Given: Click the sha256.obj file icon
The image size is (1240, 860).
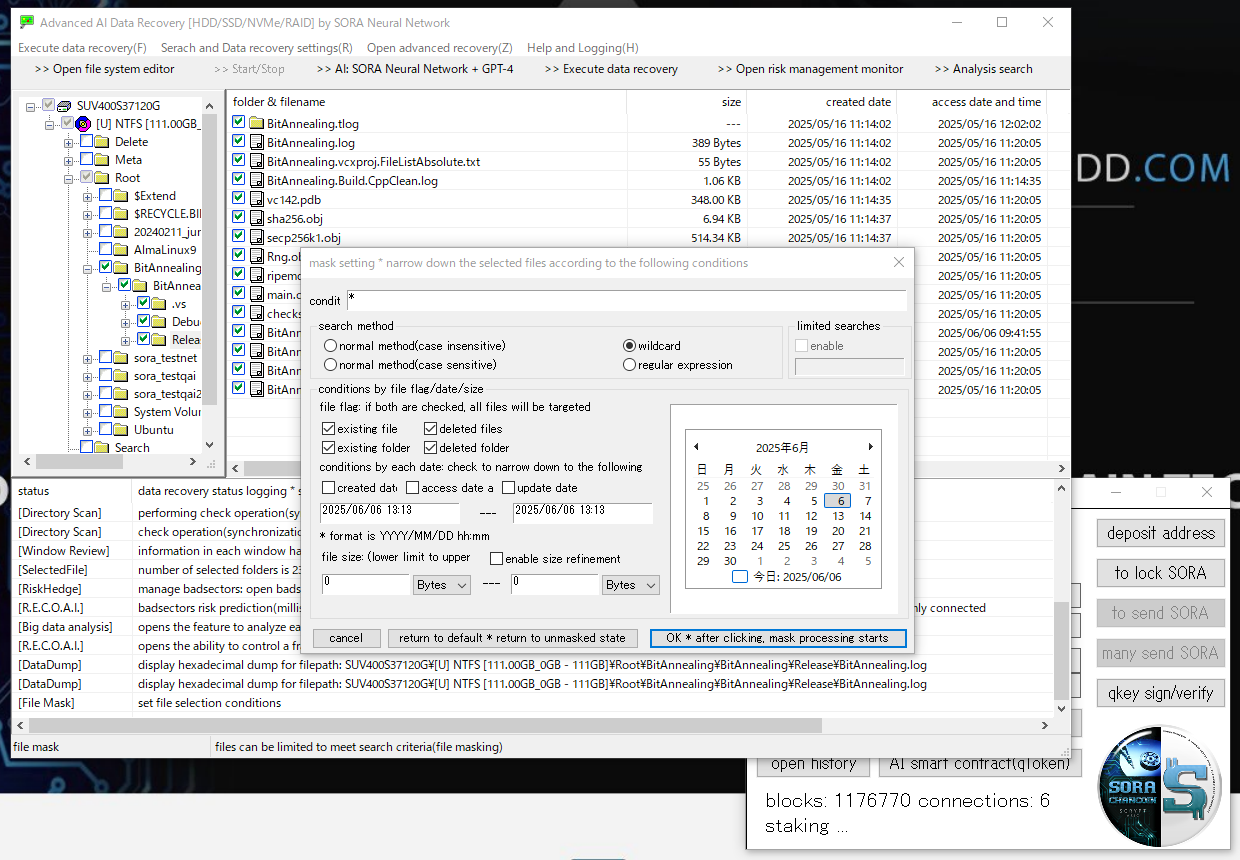Looking at the screenshot, I should coord(256,218).
